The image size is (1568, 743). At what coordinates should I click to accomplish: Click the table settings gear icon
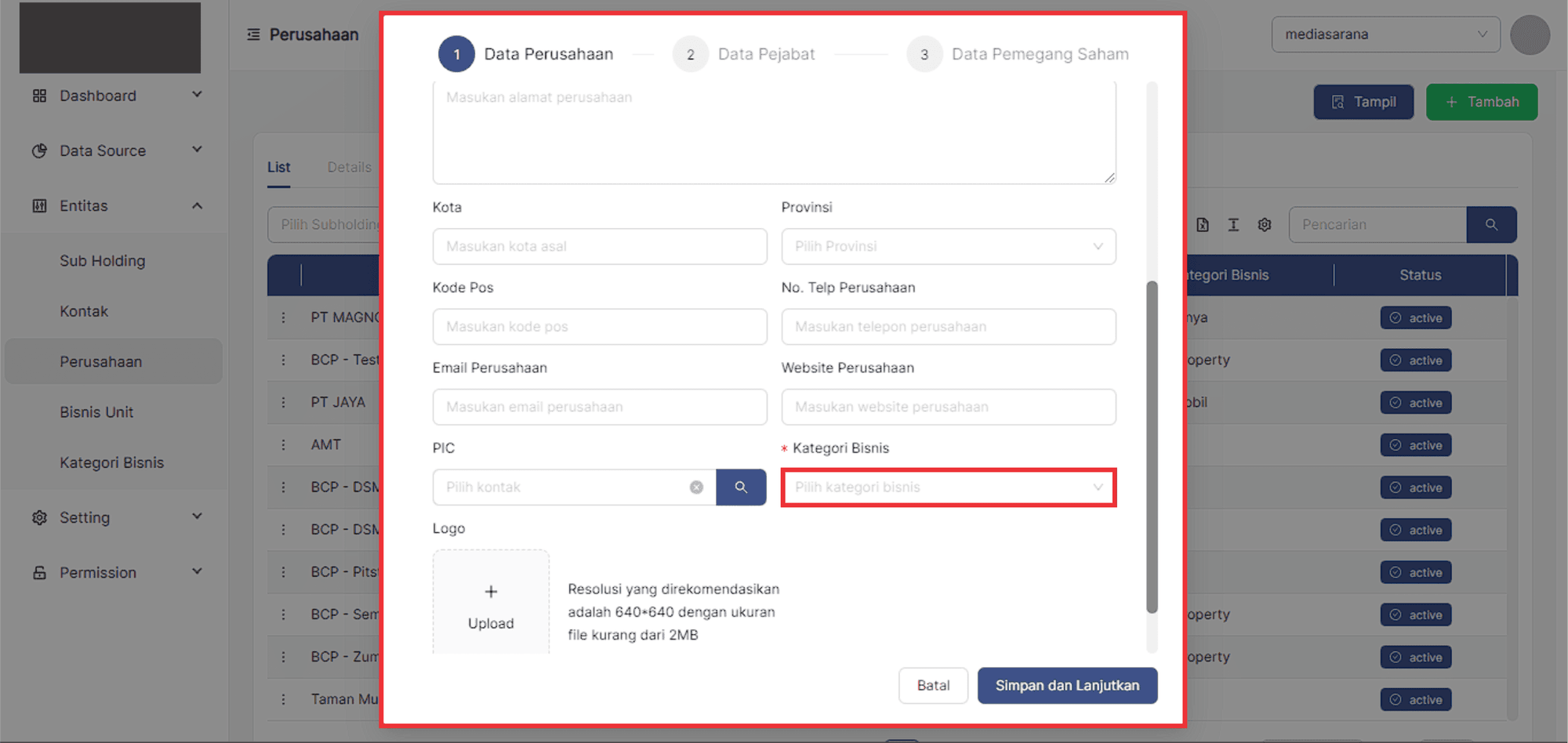point(1265,225)
